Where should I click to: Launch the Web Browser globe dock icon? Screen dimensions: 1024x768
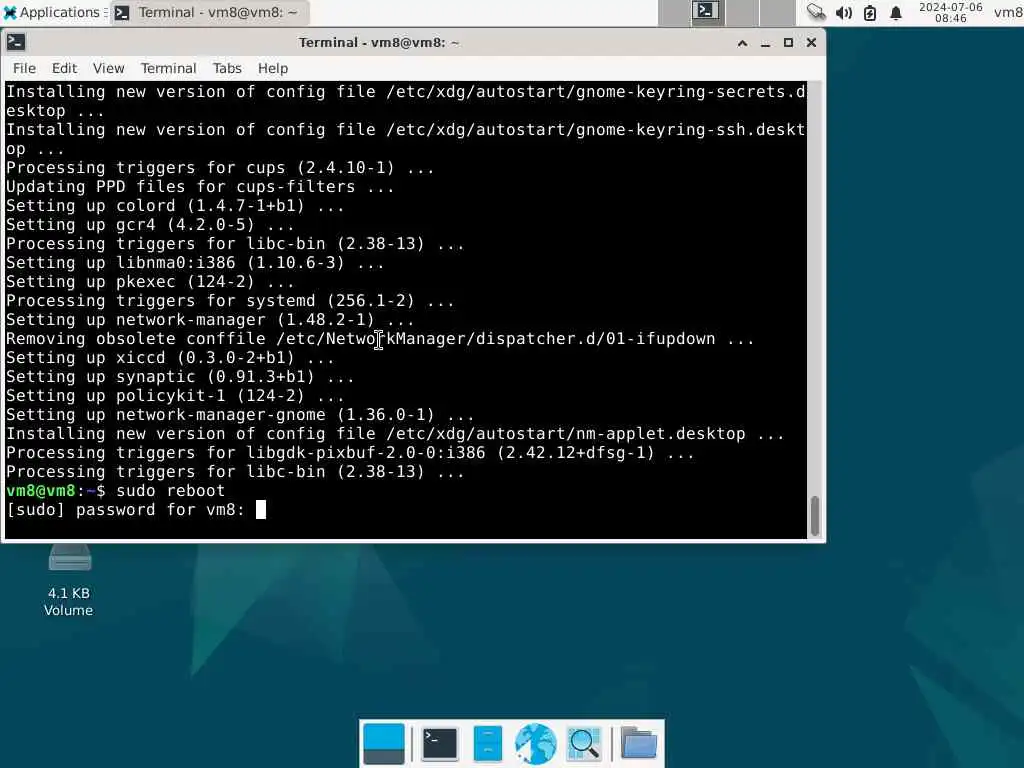point(536,743)
